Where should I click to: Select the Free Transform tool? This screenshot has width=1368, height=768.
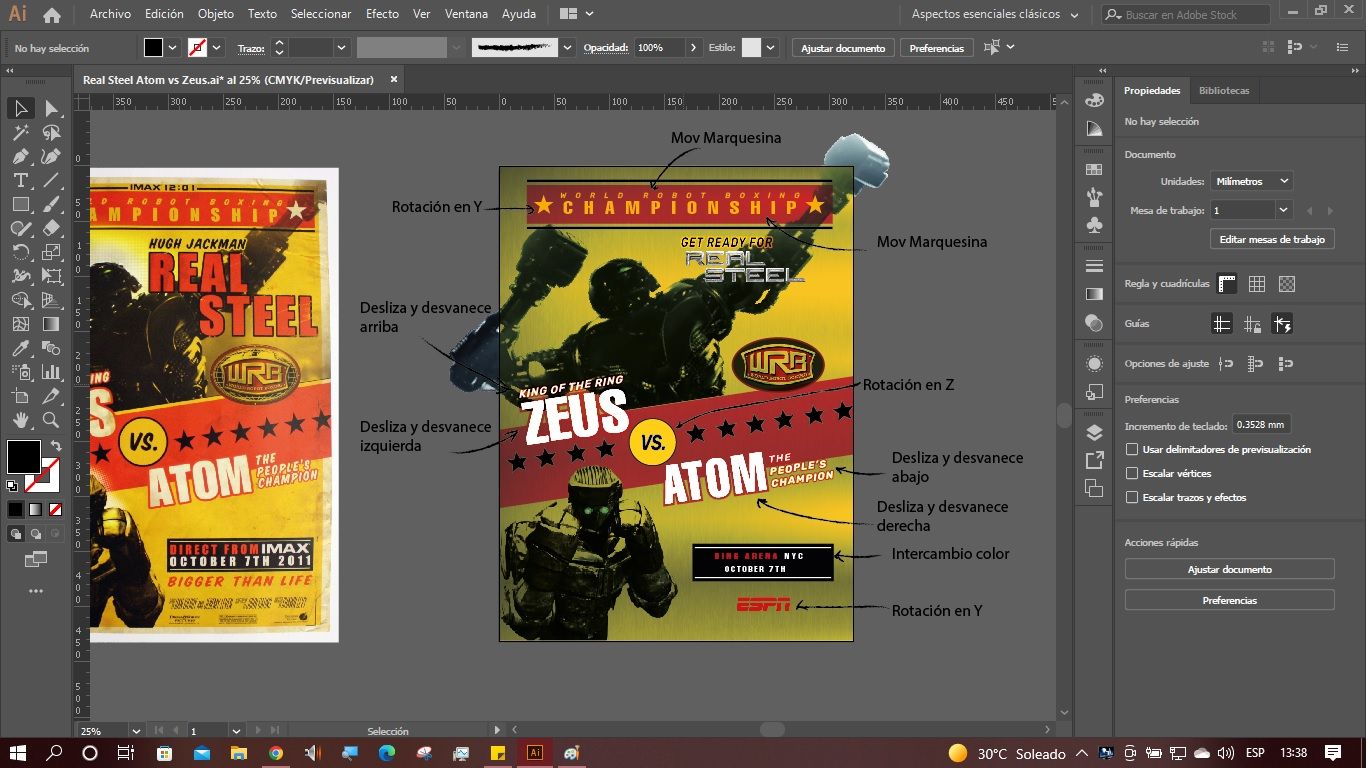pos(51,276)
